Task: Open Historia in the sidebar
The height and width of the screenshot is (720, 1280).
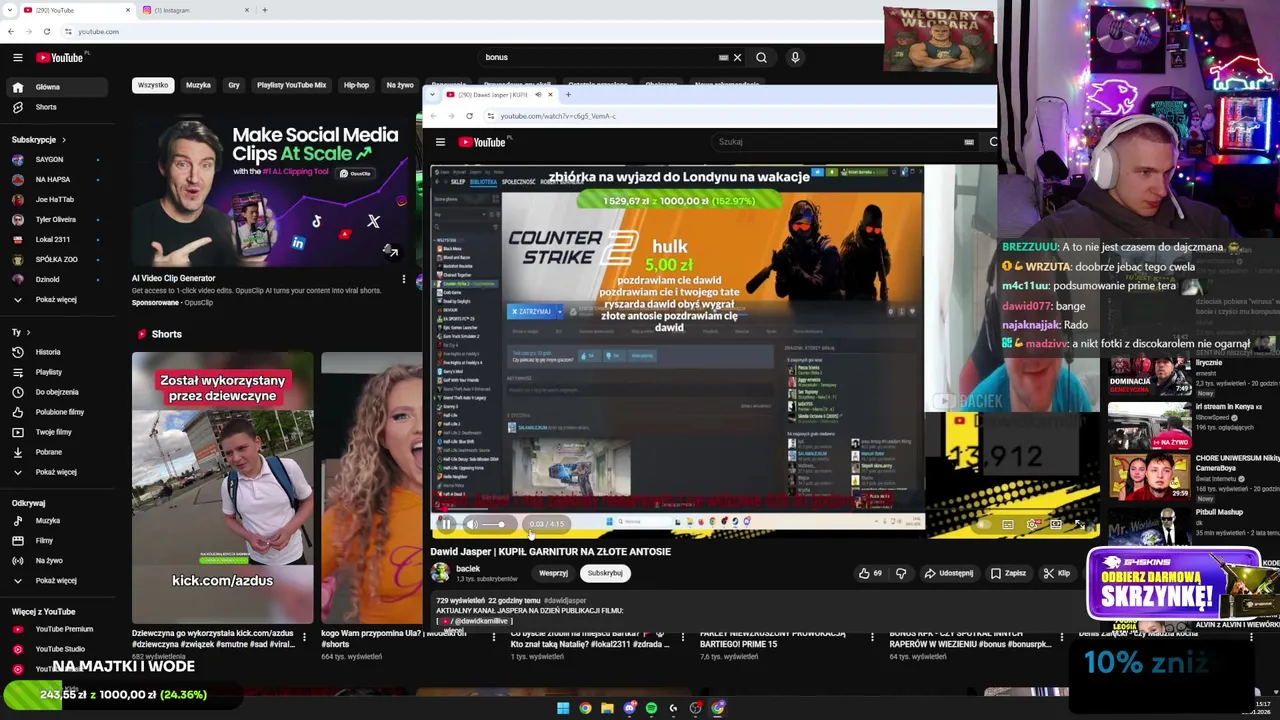Action: pyautogui.click(x=55, y=352)
